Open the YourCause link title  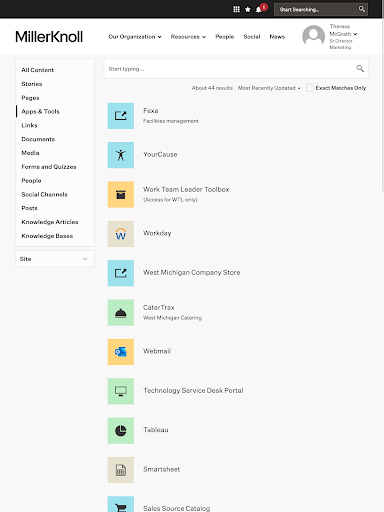tap(160, 154)
